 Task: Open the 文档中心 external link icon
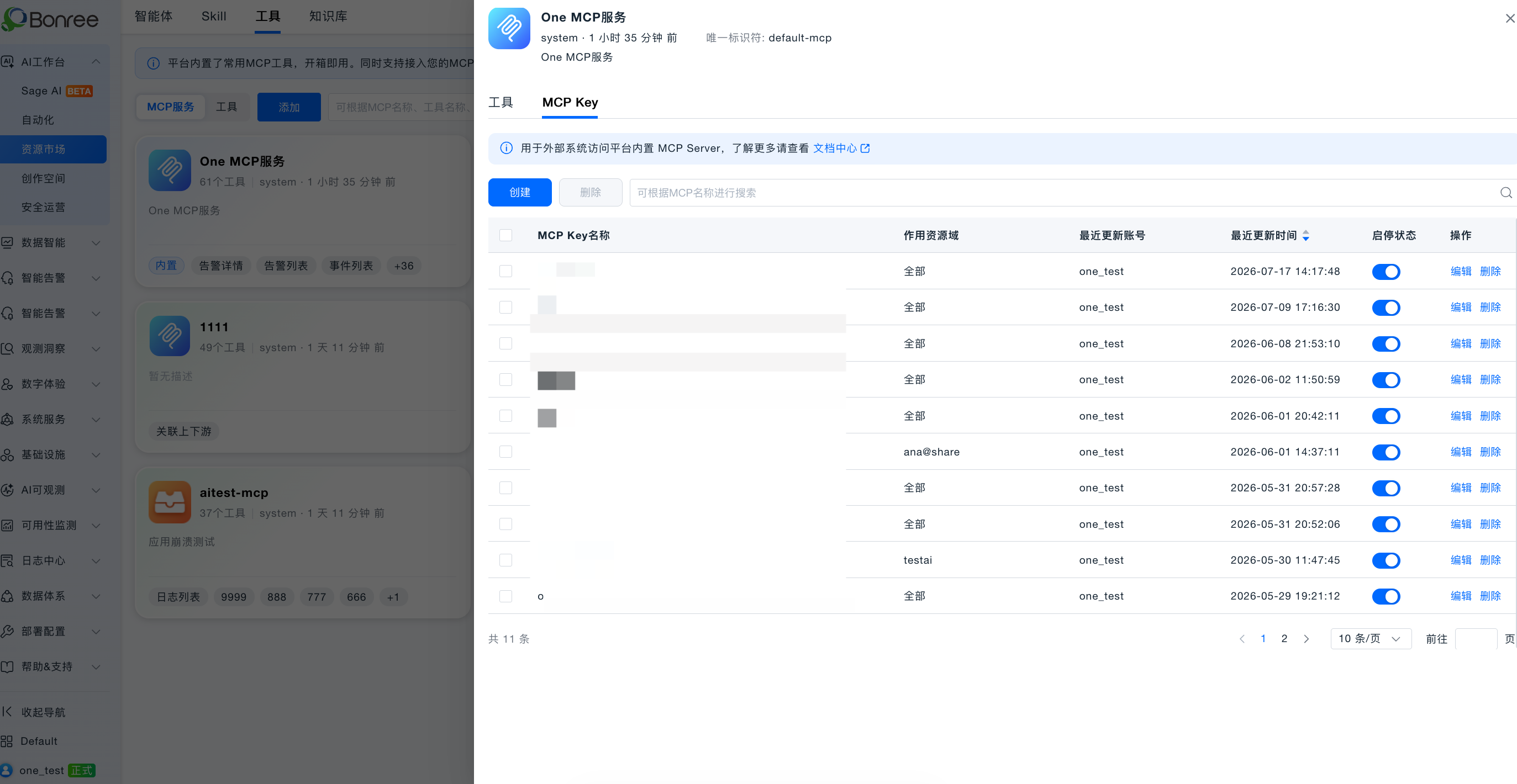[x=865, y=149]
